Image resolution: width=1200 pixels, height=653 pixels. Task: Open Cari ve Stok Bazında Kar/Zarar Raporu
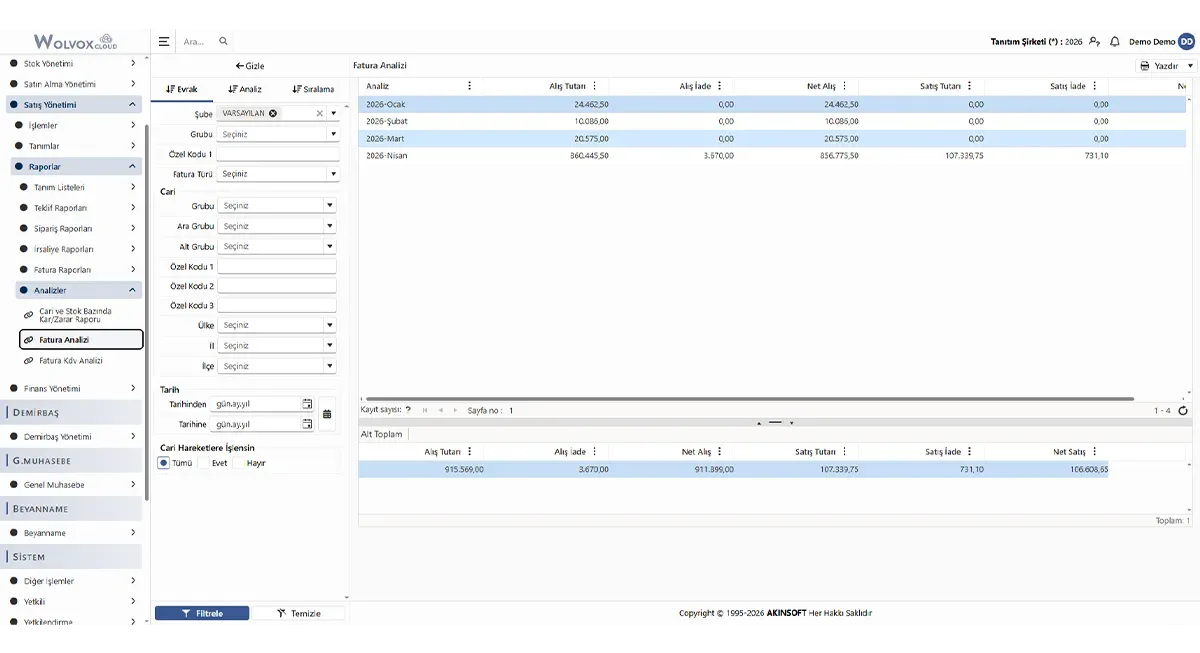point(75,315)
